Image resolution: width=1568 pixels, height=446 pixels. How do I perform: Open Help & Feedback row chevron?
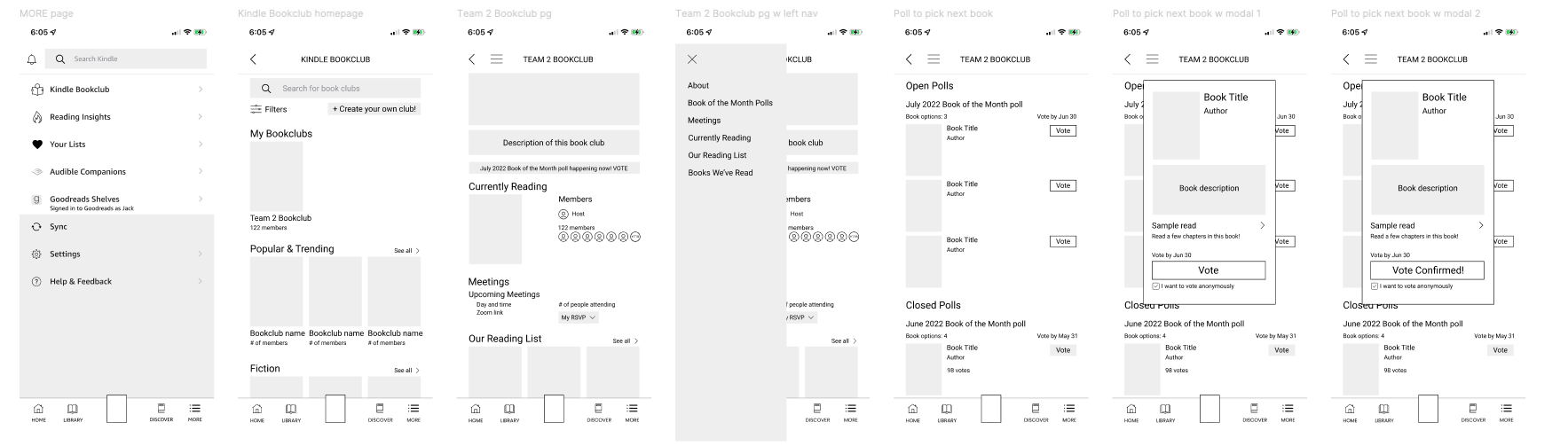tap(201, 282)
